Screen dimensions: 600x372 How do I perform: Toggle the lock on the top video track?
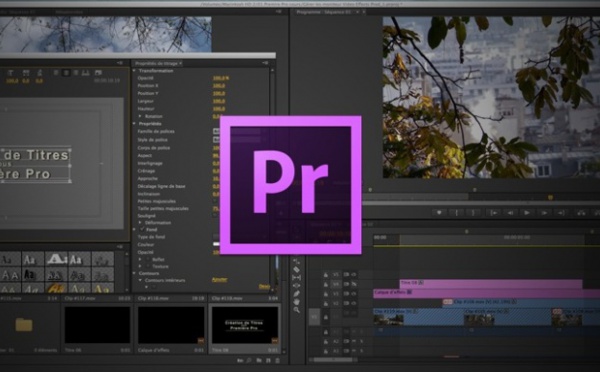326,275
